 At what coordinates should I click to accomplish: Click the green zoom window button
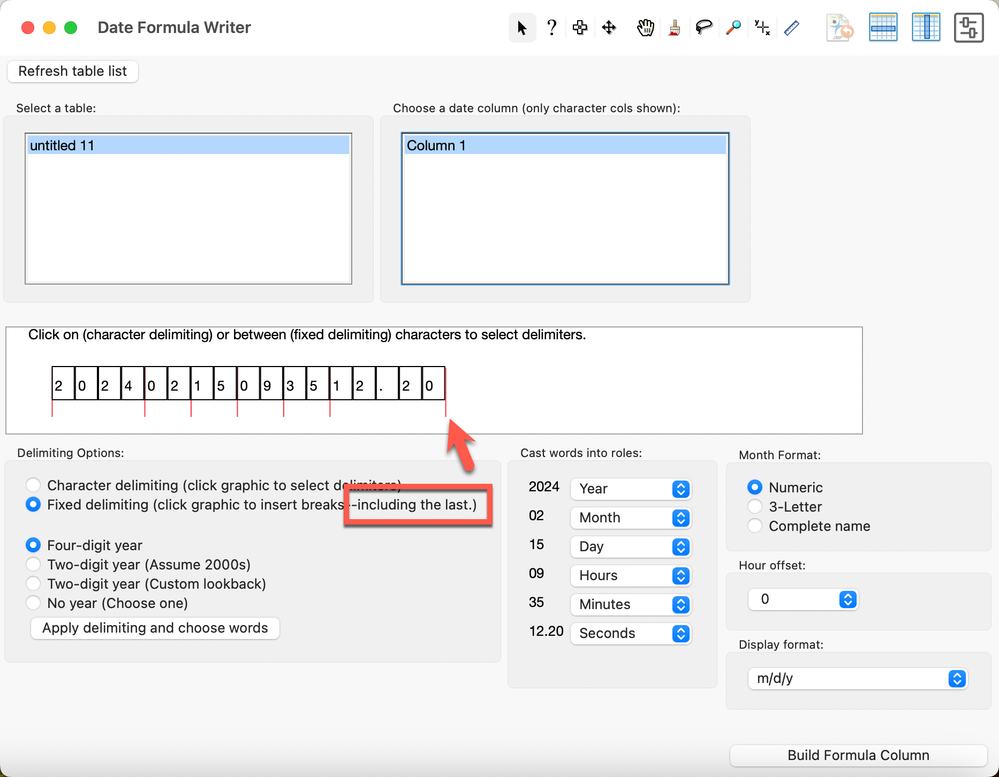pyautogui.click(x=71, y=27)
